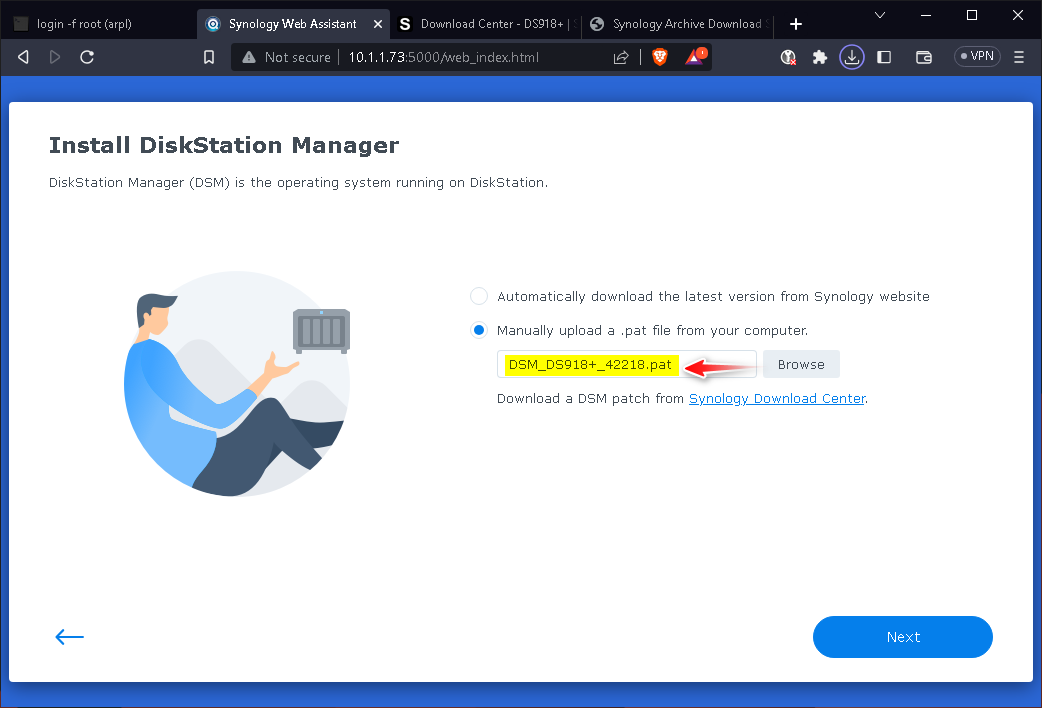The height and width of the screenshot is (708, 1042).
Task: Show browser downloads via the download icon
Action: point(851,57)
